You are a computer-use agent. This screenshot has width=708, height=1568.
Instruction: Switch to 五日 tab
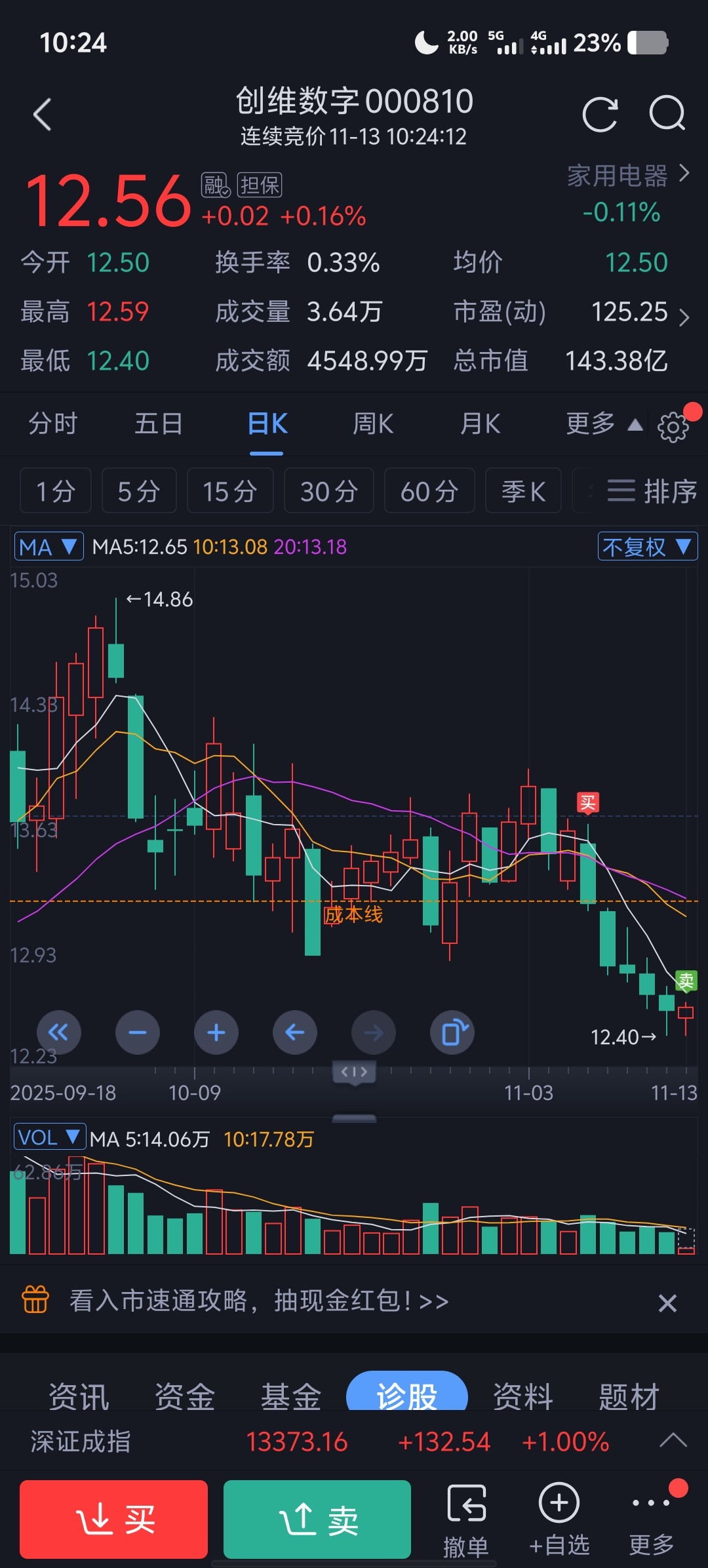159,424
